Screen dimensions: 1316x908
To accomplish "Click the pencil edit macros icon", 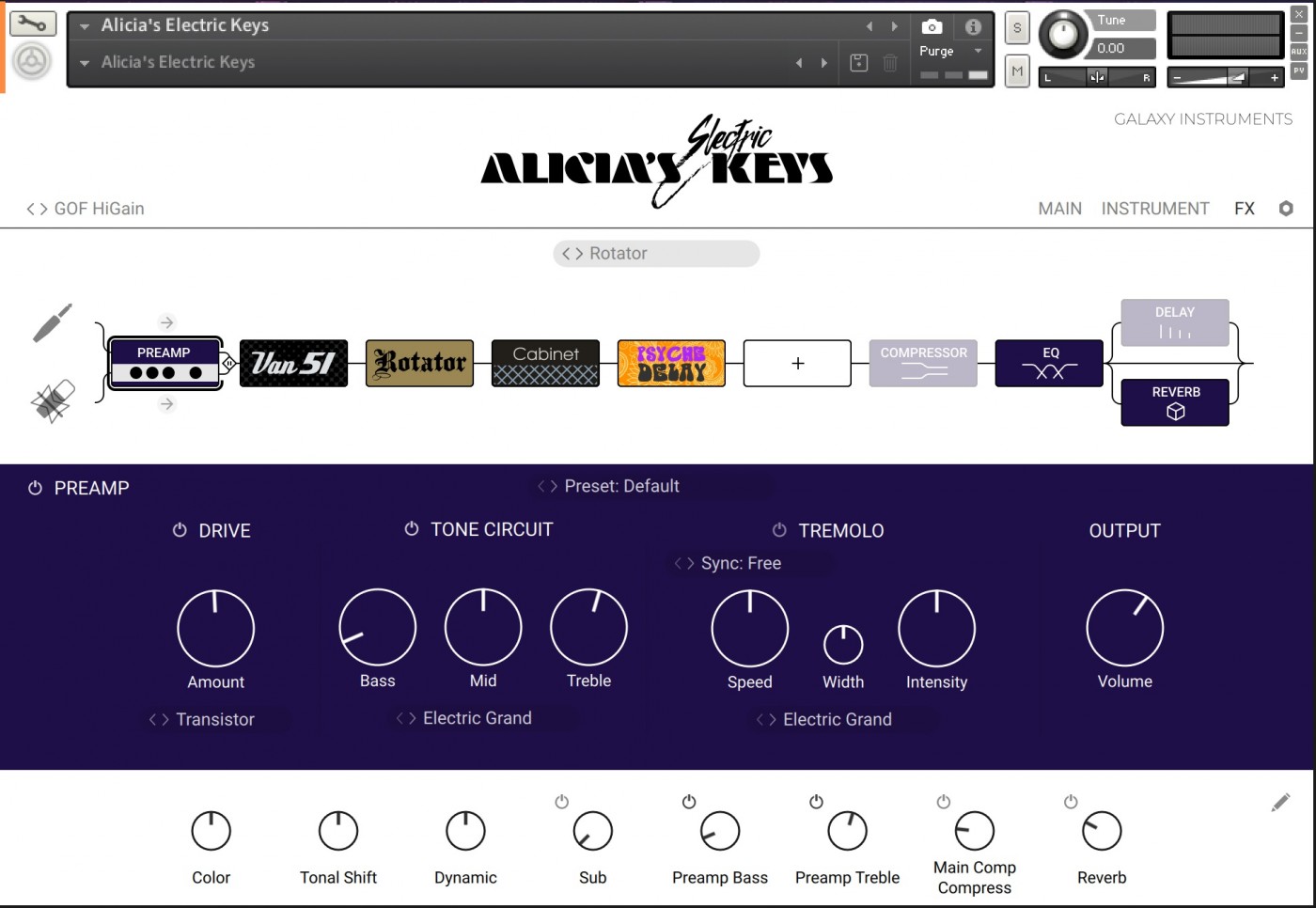I will point(1280,802).
